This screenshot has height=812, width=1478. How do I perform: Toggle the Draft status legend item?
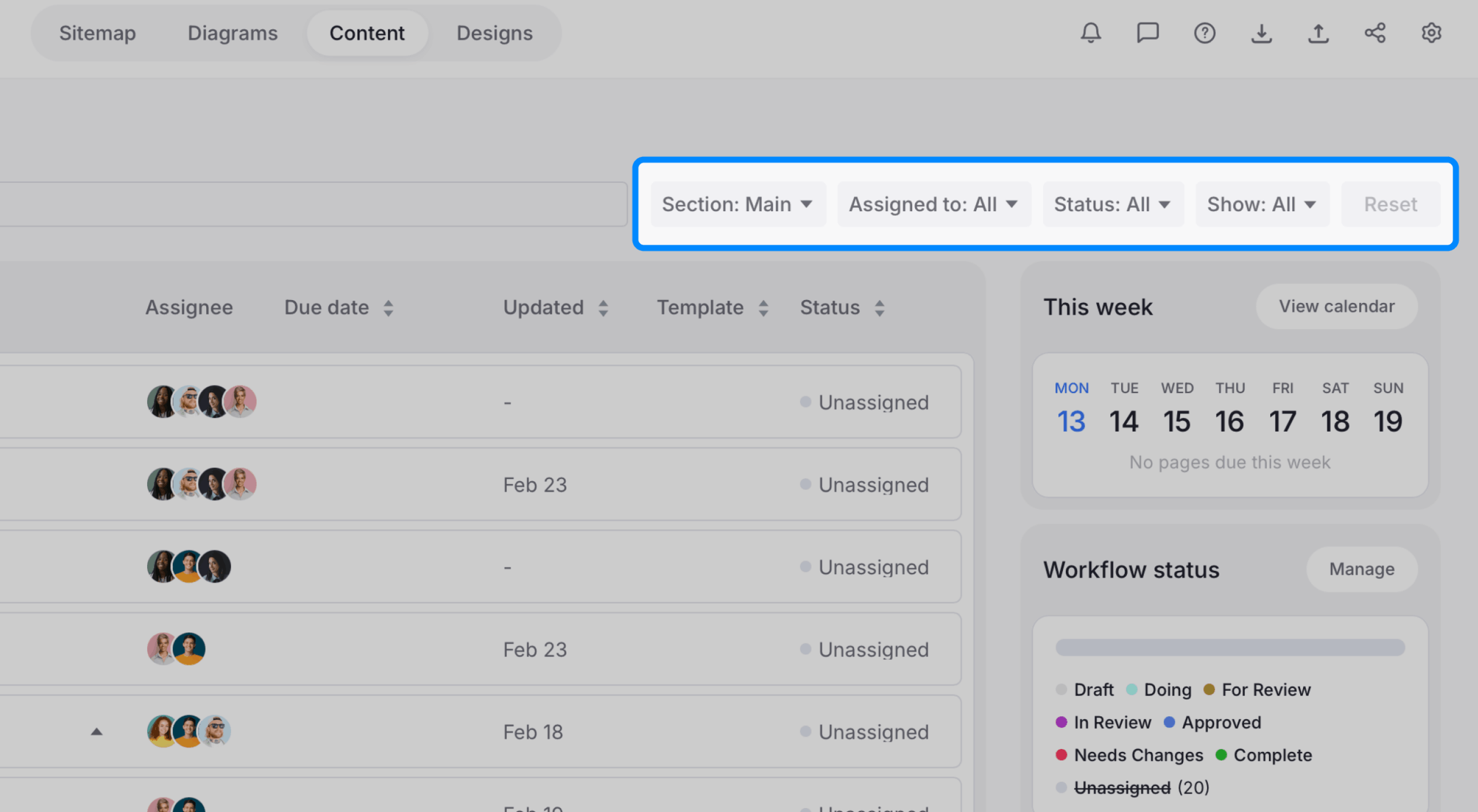pos(1084,690)
